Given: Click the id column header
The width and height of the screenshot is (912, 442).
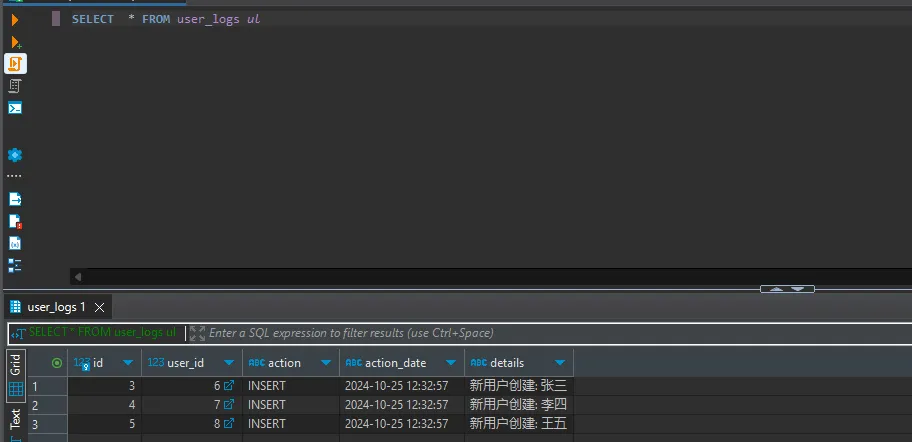Looking at the screenshot, I should (x=105, y=363).
